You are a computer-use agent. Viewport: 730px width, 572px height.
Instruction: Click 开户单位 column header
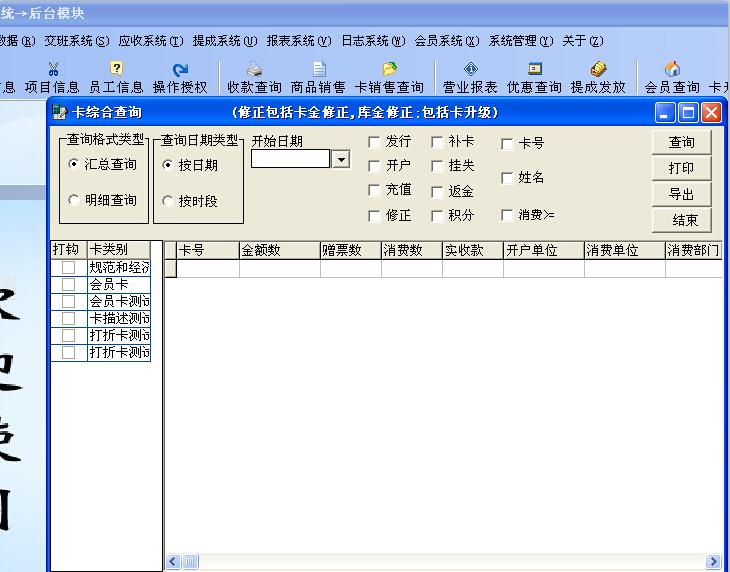[x=544, y=250]
